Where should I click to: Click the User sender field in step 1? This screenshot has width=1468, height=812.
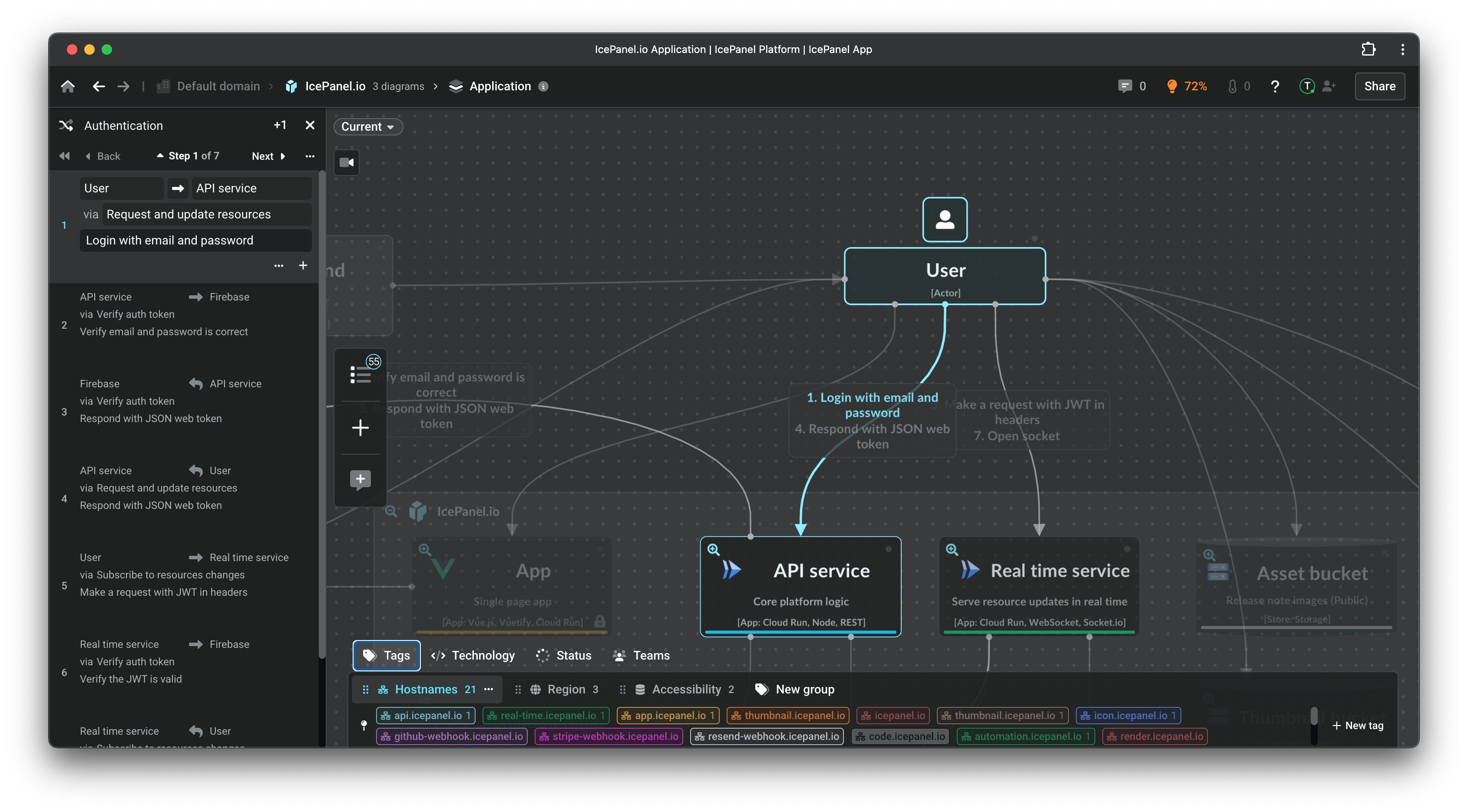pyautogui.click(x=121, y=188)
